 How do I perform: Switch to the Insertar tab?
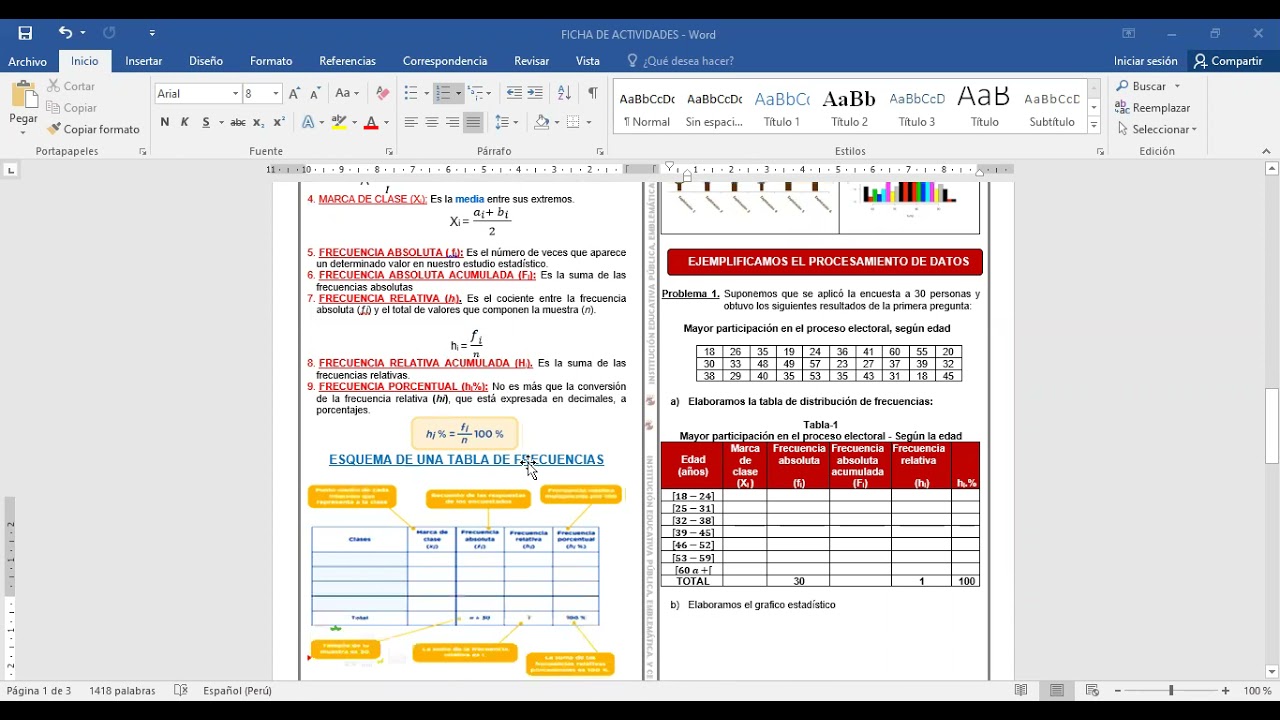(143, 61)
